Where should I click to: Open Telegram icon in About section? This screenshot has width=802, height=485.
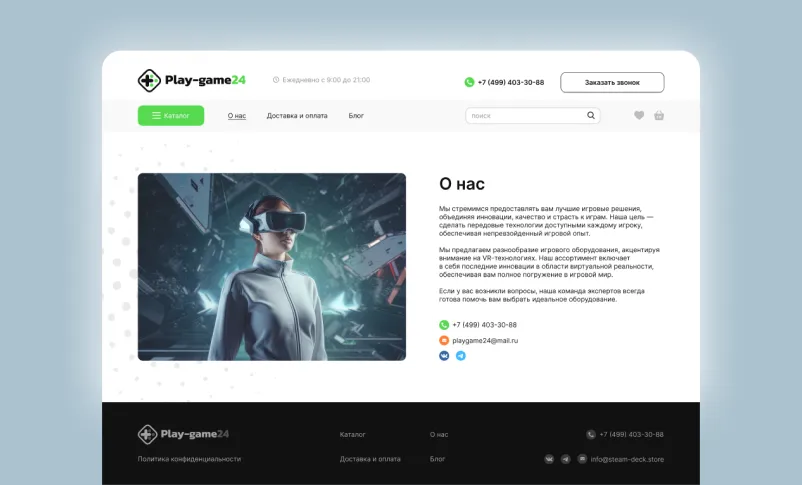461,356
